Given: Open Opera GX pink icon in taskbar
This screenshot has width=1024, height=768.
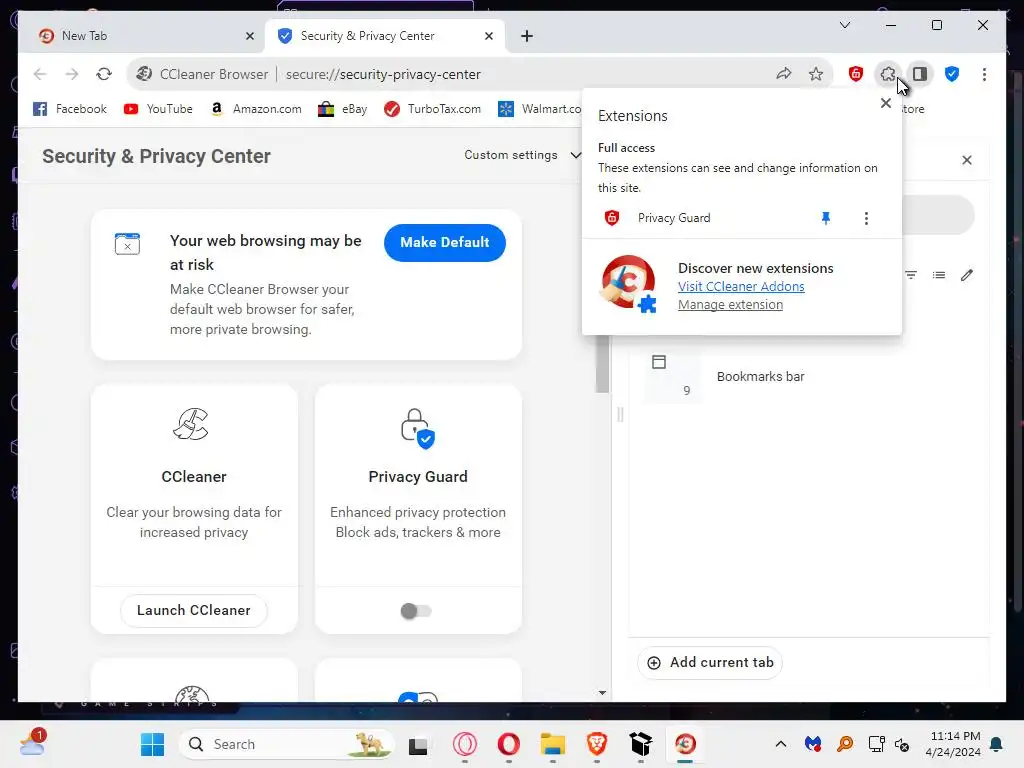Looking at the screenshot, I should (465, 744).
